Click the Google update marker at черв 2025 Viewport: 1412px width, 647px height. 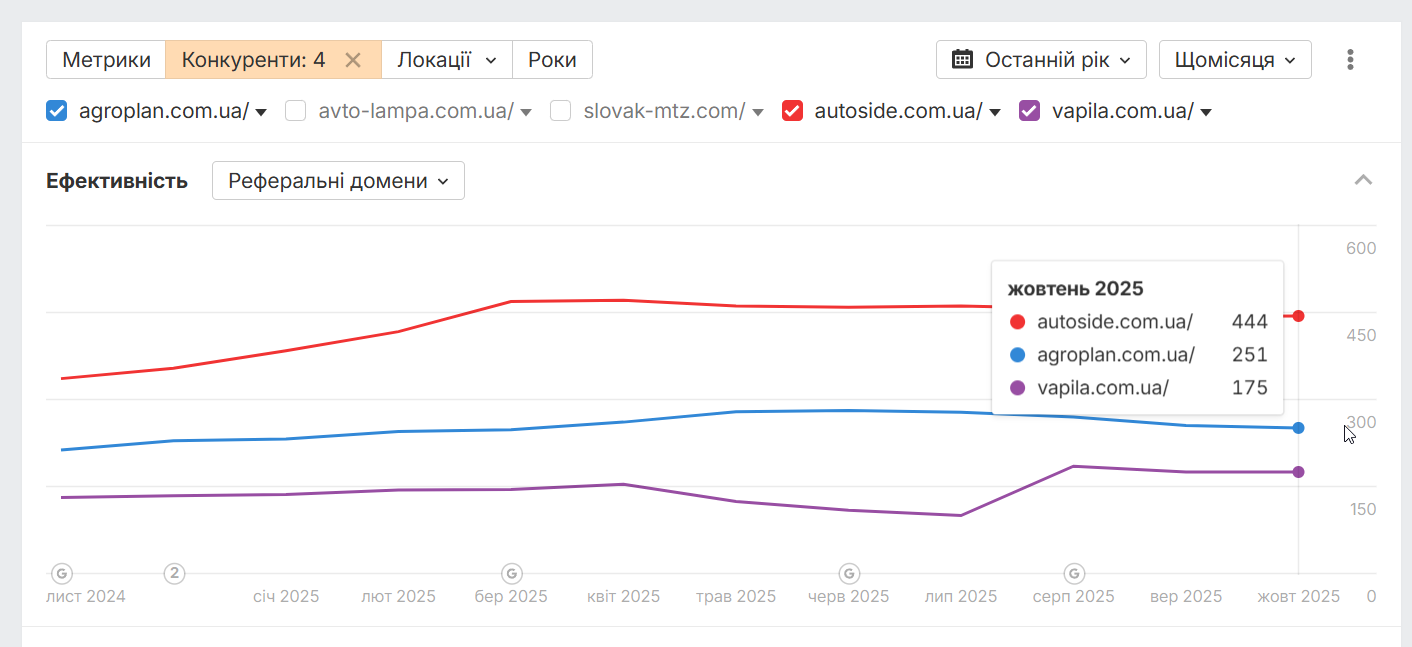pyautogui.click(x=849, y=574)
